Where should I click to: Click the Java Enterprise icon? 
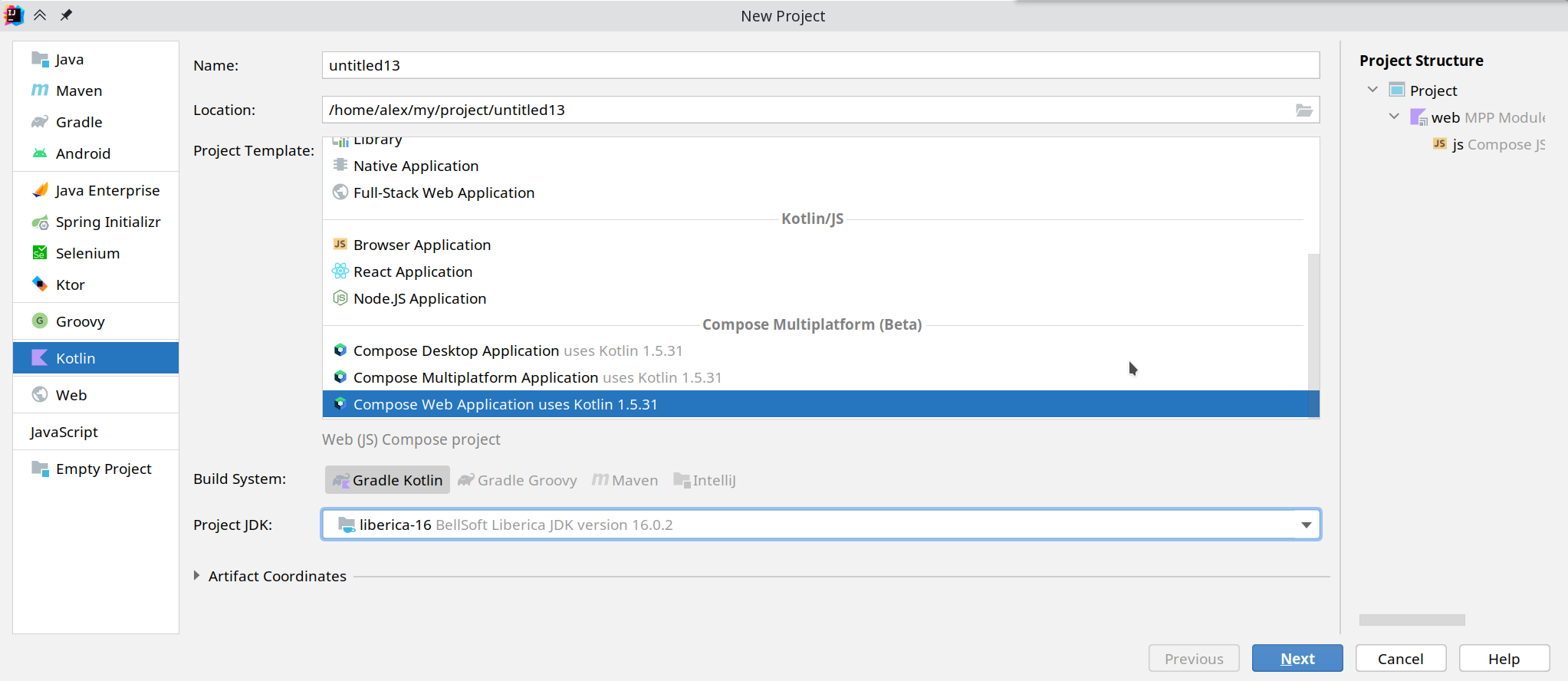[x=40, y=190]
